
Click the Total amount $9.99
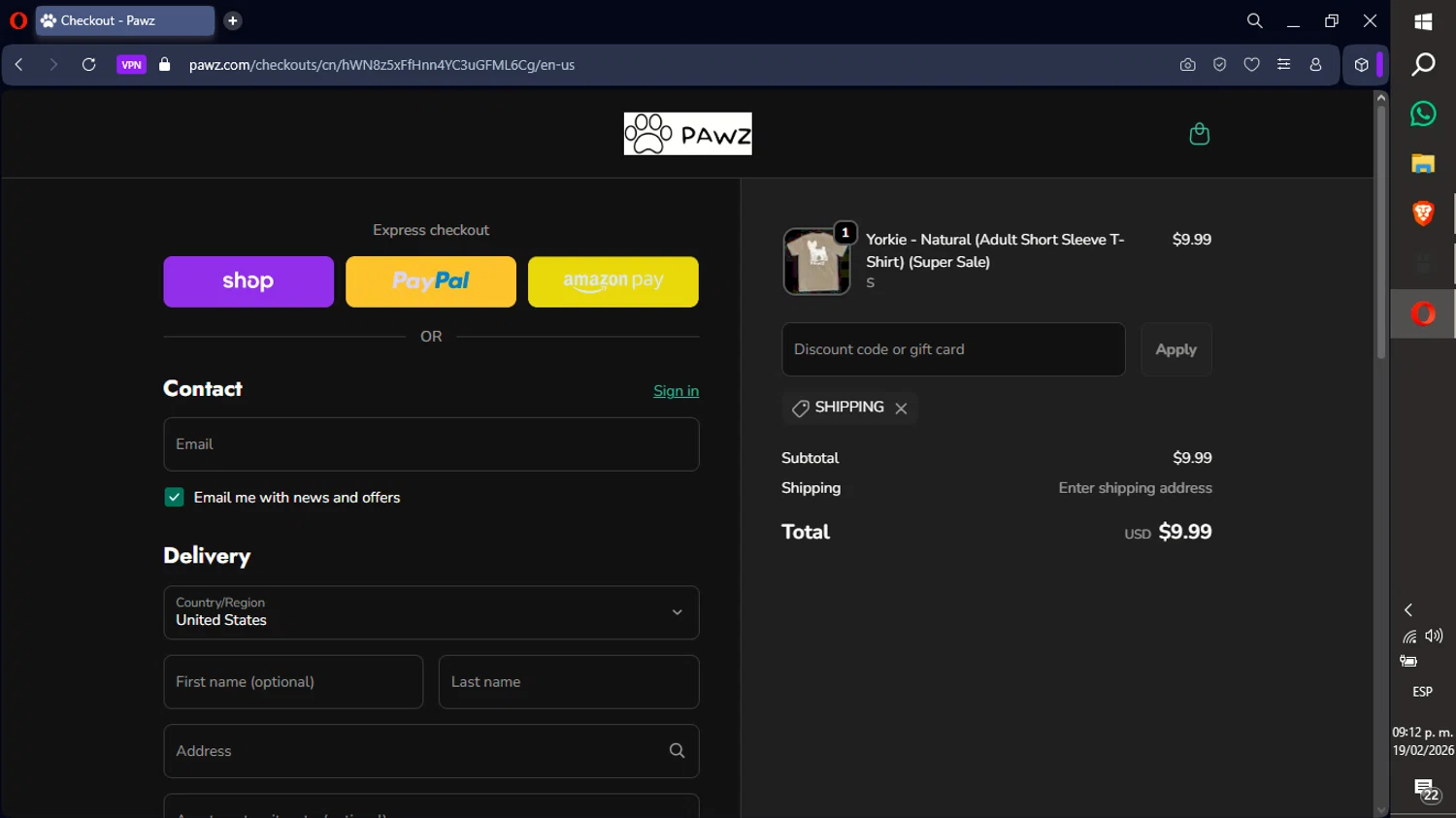[1185, 532]
